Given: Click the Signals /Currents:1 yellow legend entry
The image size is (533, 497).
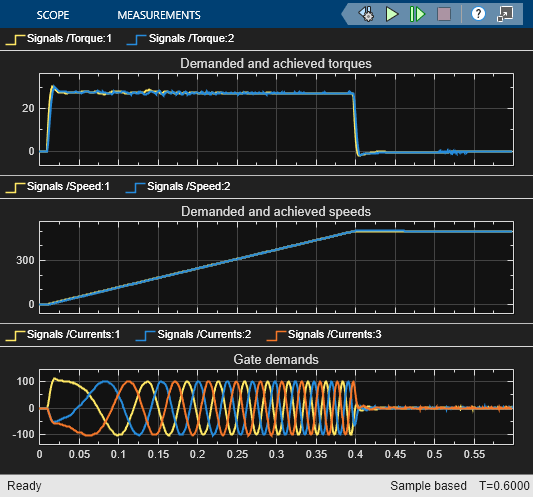Looking at the screenshot, I should coord(63,335).
